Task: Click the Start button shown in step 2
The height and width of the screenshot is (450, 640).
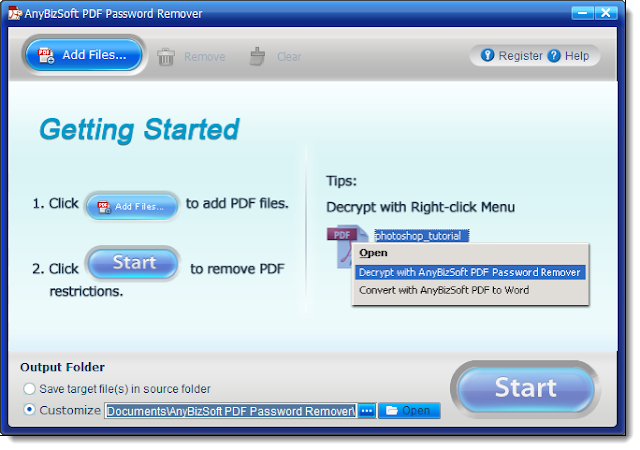Action: coord(133,263)
